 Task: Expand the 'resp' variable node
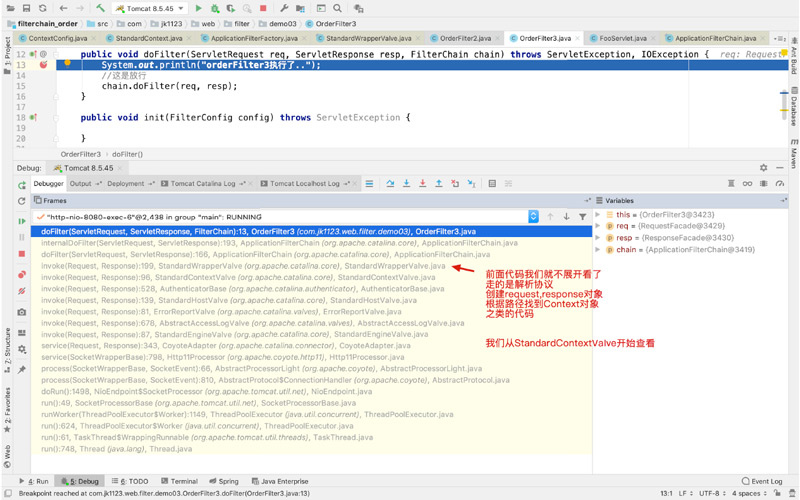coord(598,238)
